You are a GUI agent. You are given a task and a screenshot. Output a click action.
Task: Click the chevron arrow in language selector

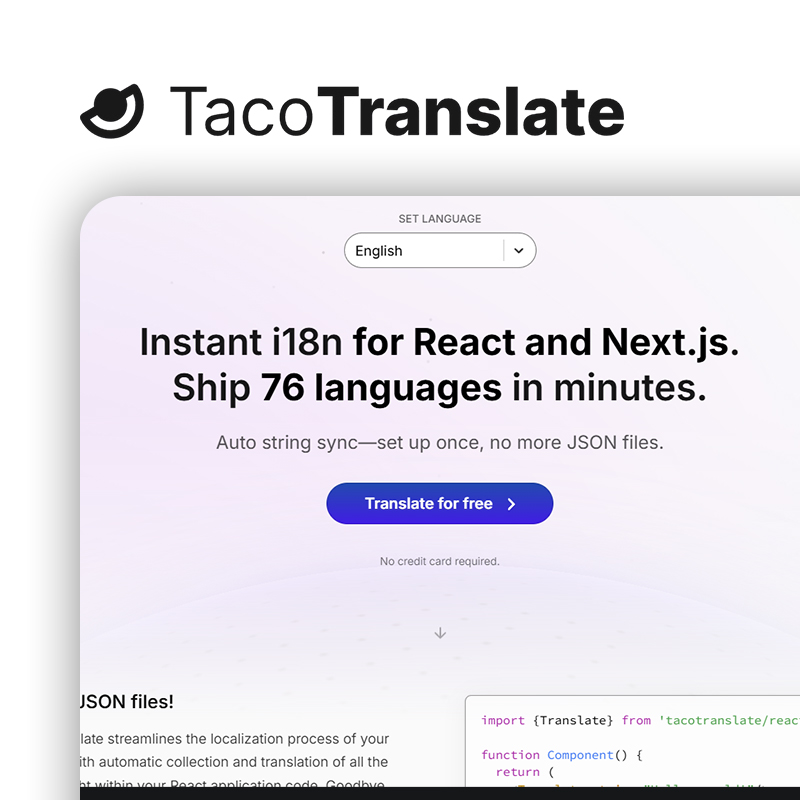point(518,251)
